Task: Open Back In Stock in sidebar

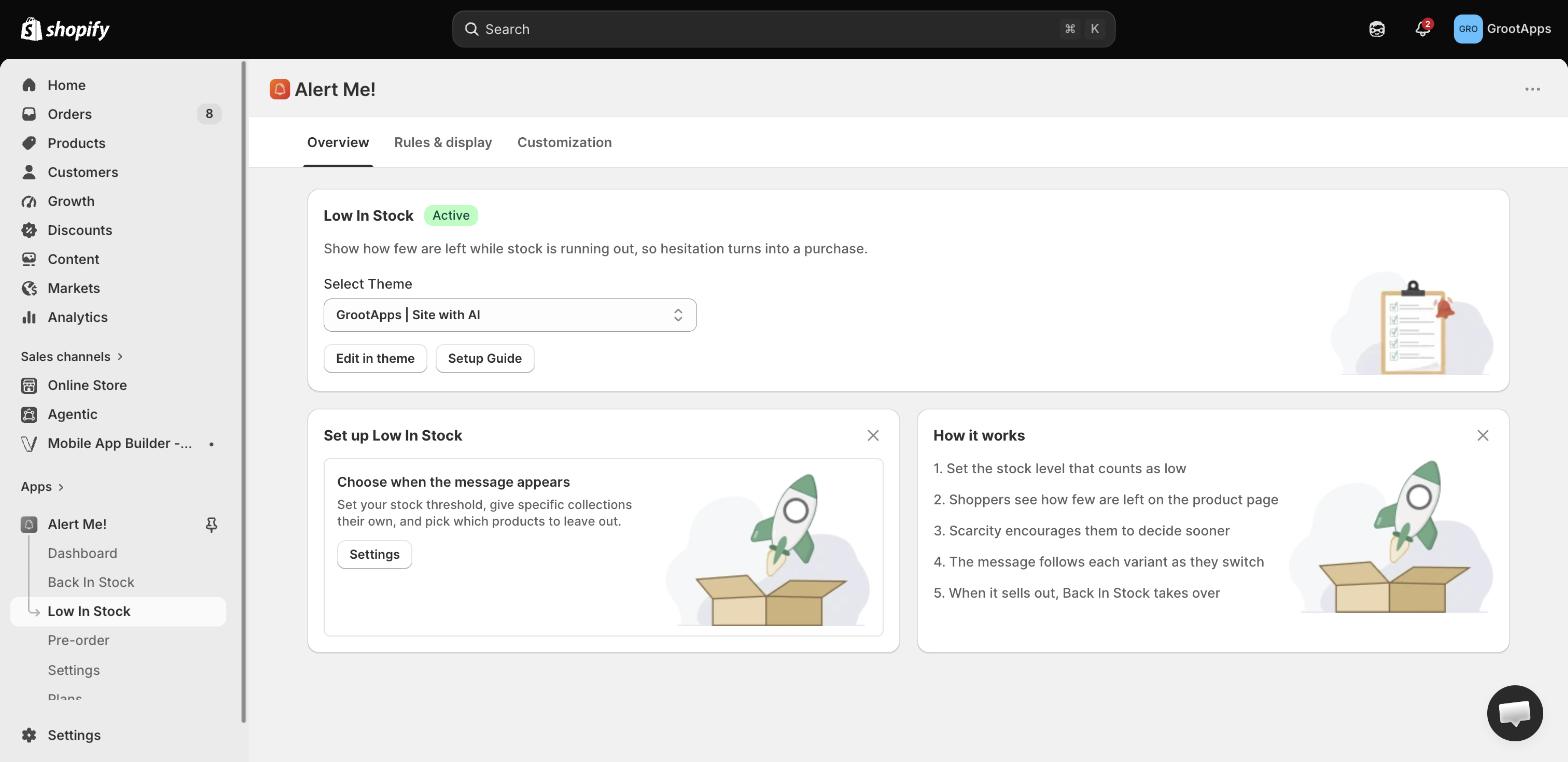Action: [91, 582]
